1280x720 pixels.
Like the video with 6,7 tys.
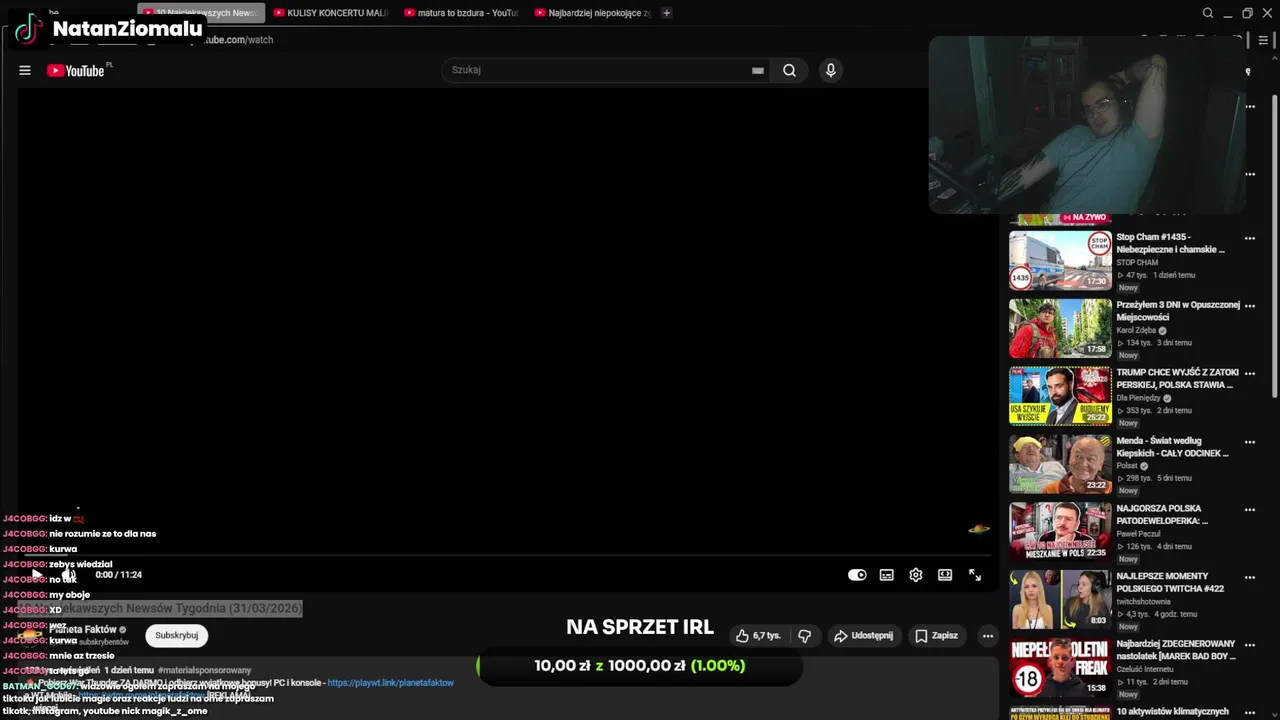[757, 635]
